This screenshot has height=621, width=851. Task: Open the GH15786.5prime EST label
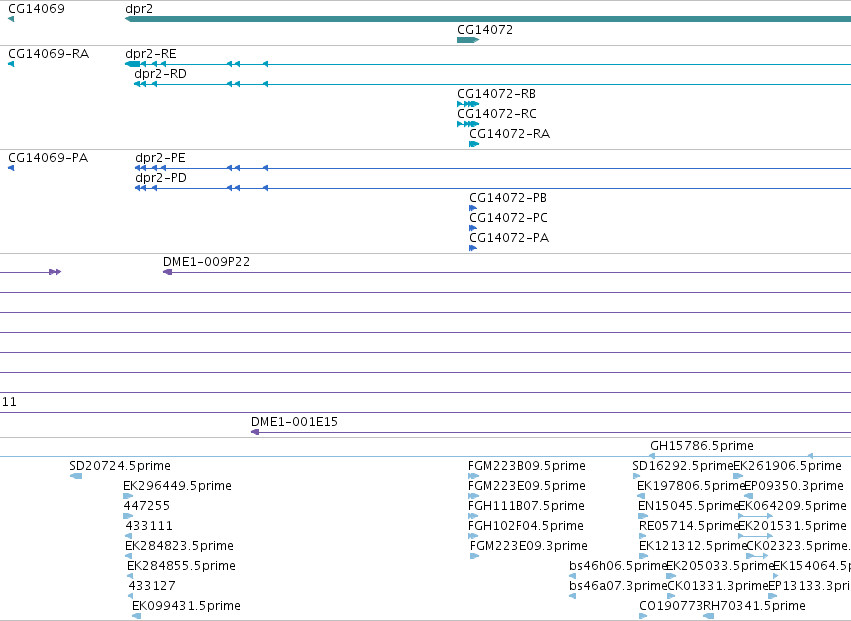pyautogui.click(x=702, y=446)
